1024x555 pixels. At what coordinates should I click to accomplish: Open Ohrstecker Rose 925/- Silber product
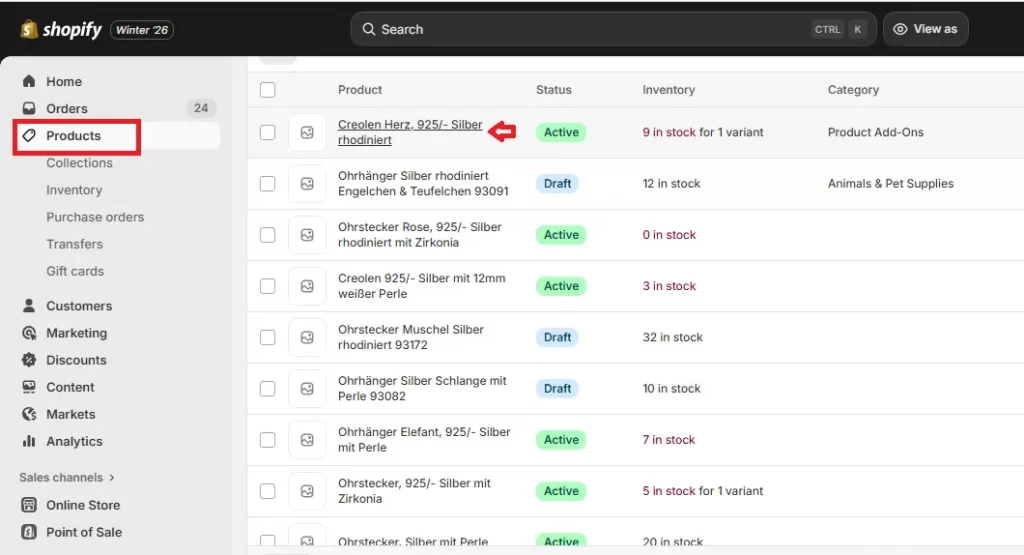[420, 234]
